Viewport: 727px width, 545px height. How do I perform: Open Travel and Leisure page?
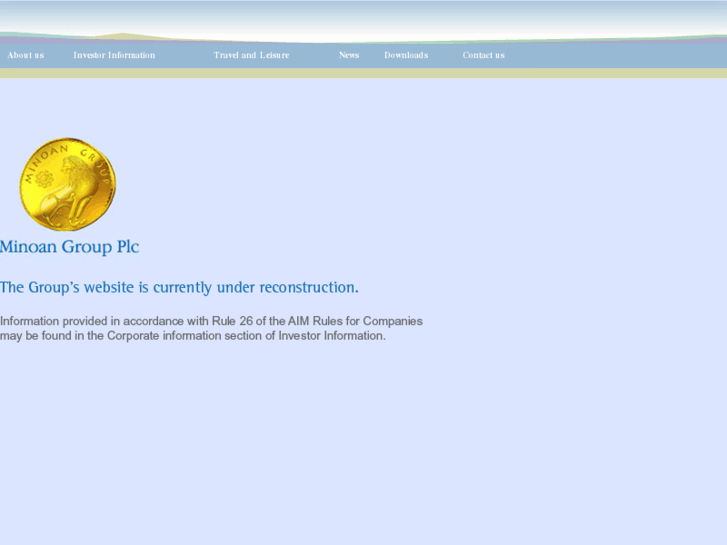[251, 55]
